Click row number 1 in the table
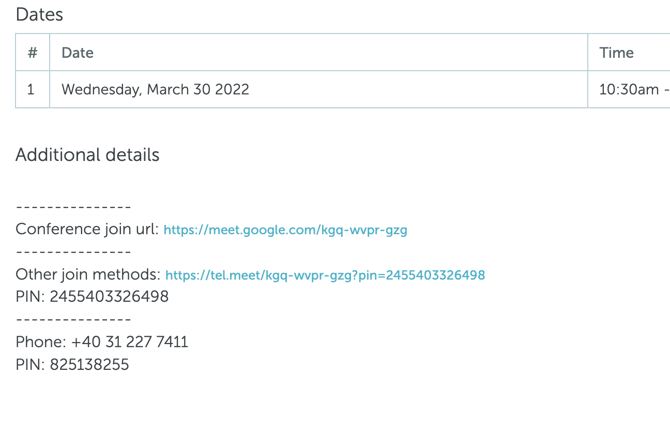Screen dimensions: 670x423 (x=31, y=90)
